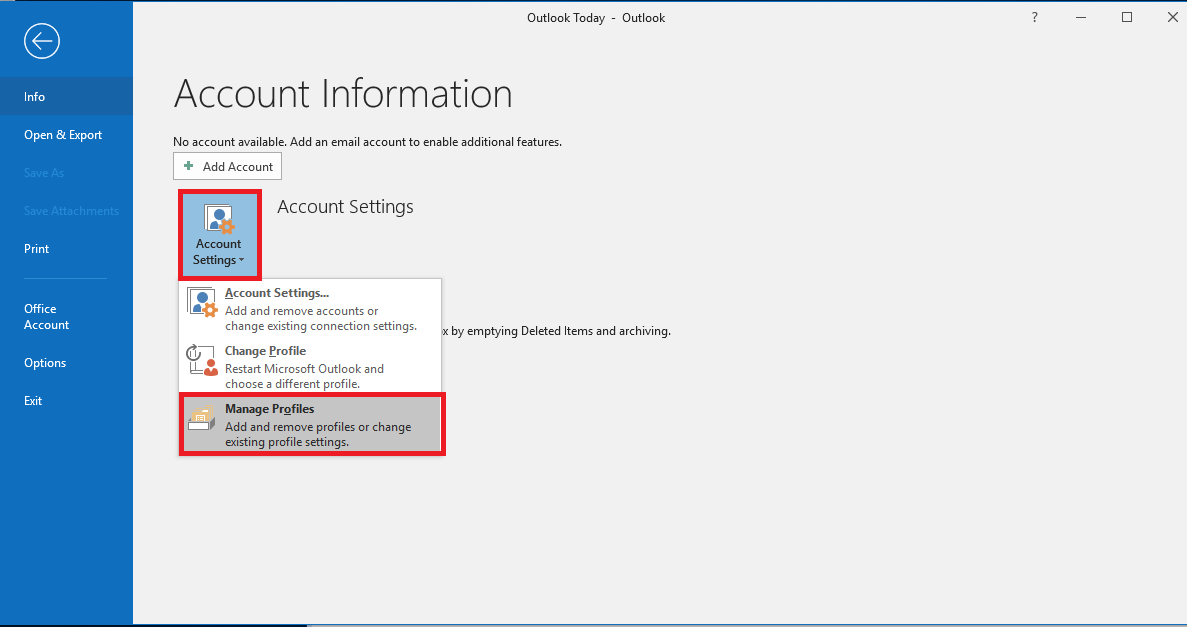Image resolution: width=1187 pixels, height=627 pixels.
Task: Click Save Attachments in the sidebar
Action: (x=67, y=211)
